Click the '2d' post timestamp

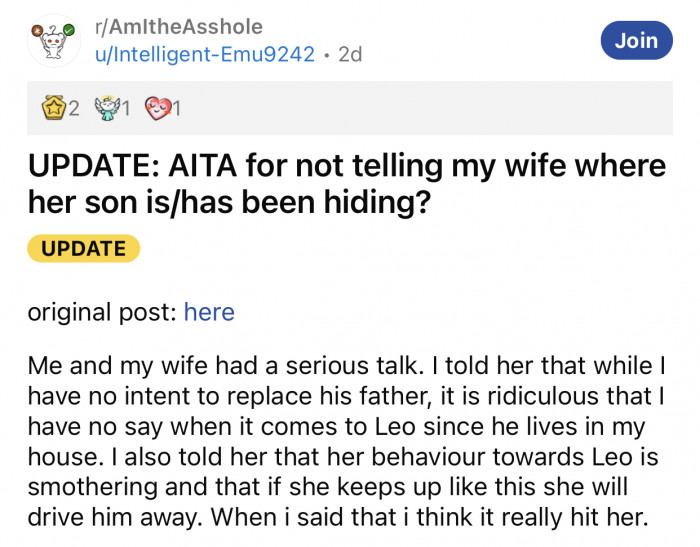[x=350, y=53]
